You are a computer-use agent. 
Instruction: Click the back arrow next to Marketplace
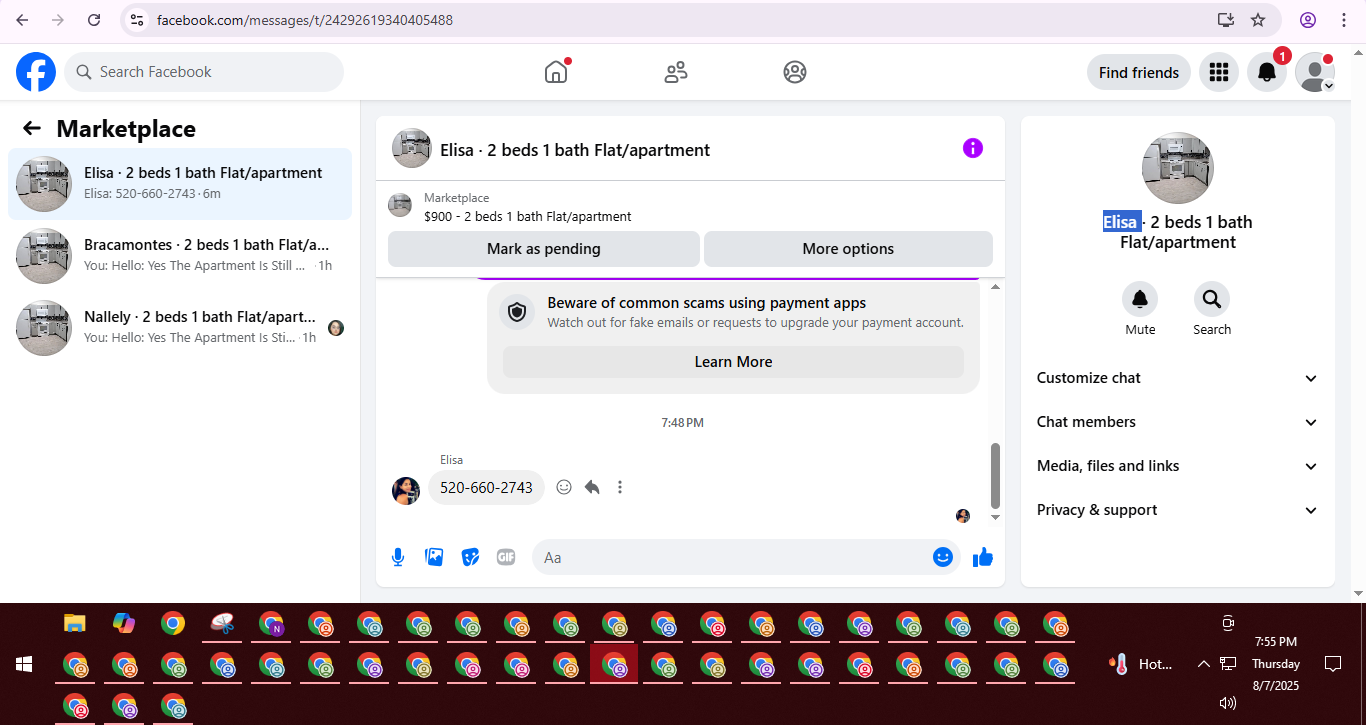[x=32, y=128]
